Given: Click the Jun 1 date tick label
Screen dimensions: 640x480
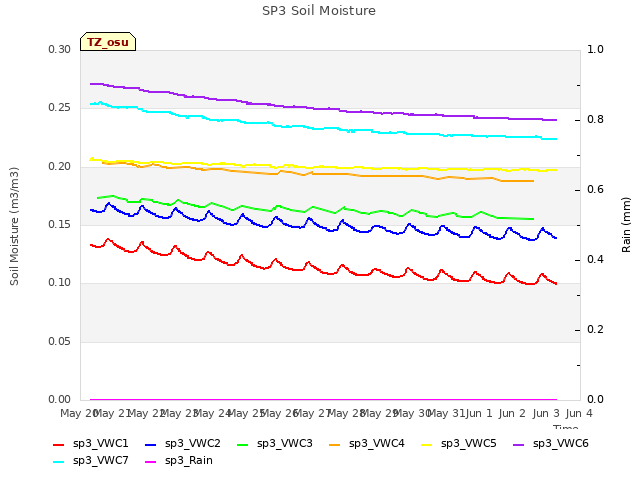Looking at the screenshot, I should [479, 413].
